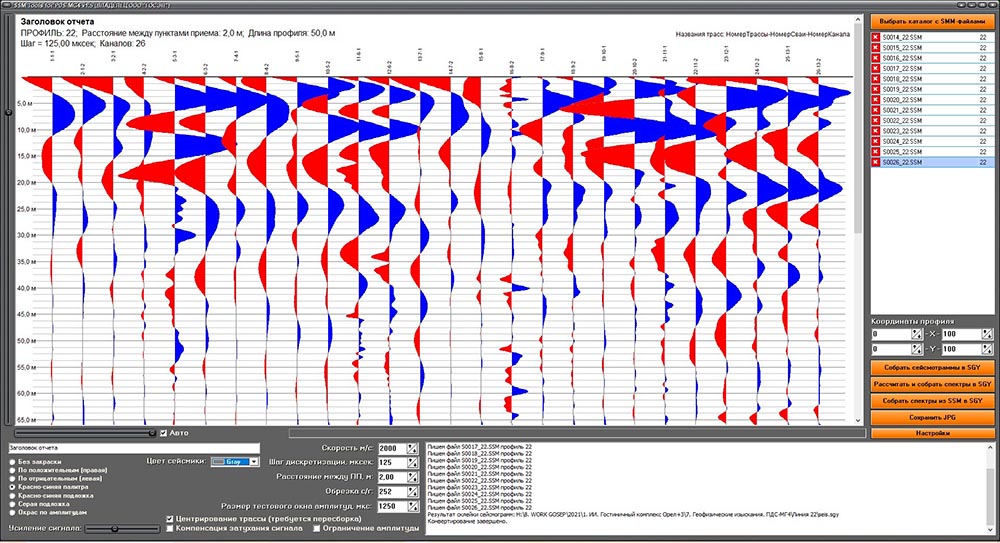
Task: Click the red X next to S0023_22.SSM
Action: 876,131
